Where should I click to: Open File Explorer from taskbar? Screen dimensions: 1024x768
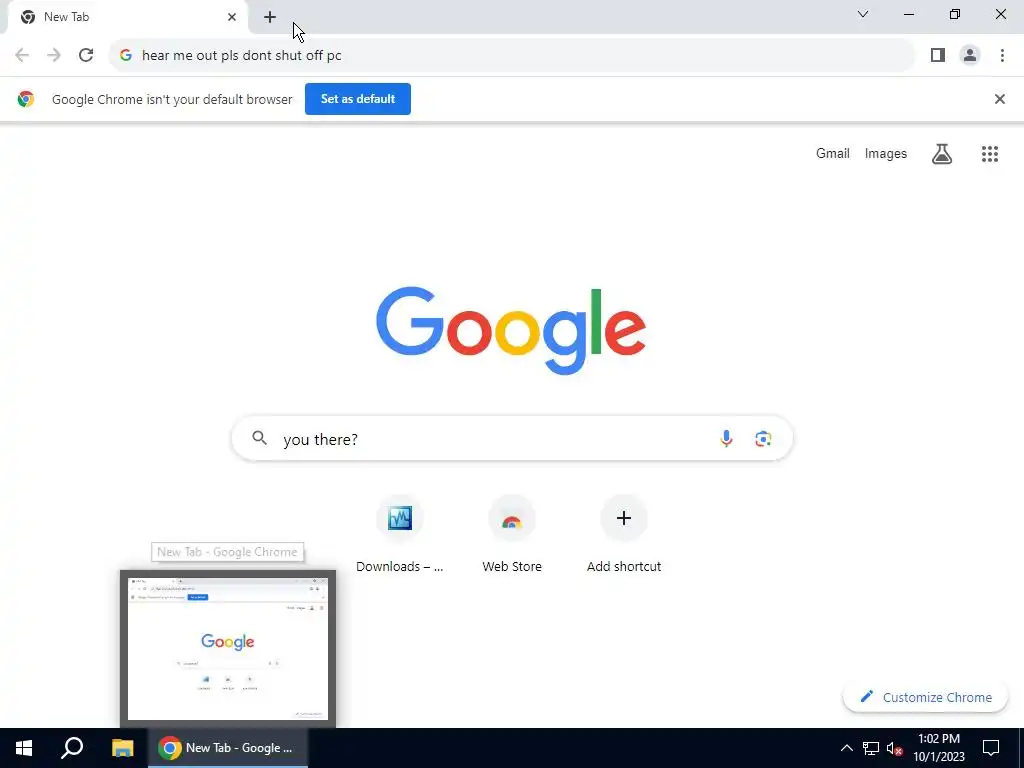click(122, 748)
